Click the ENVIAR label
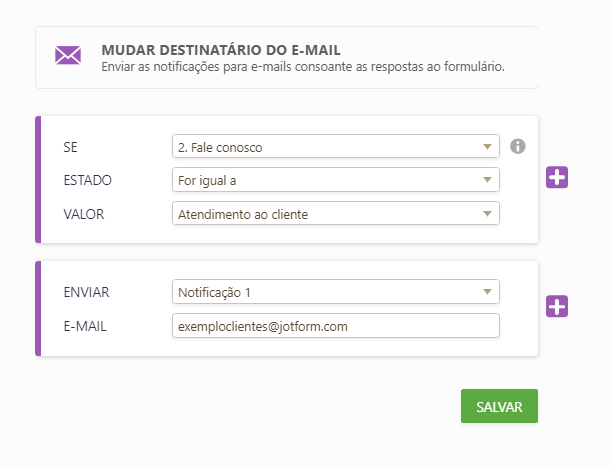Screen dimensions: 613x467 click(x=86, y=292)
